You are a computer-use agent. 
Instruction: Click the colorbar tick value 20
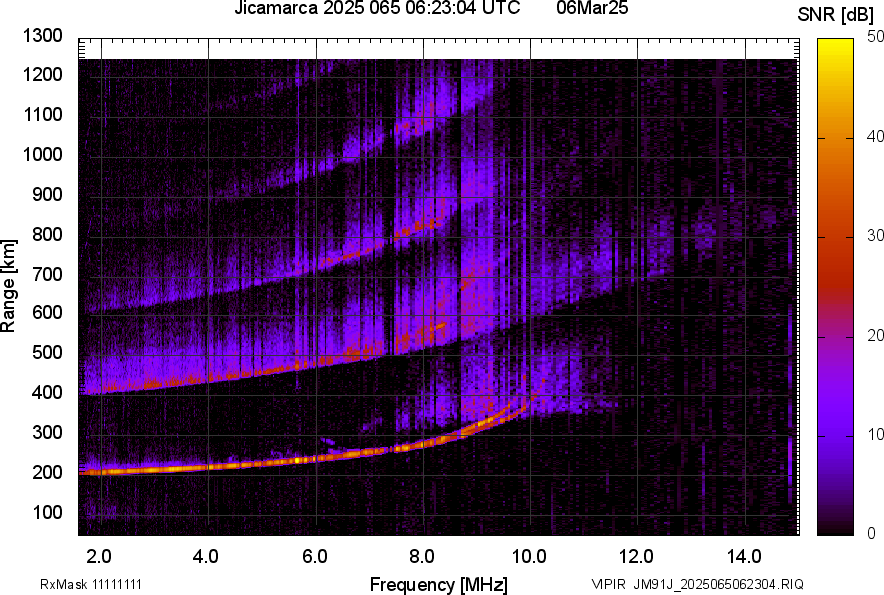[875, 335]
